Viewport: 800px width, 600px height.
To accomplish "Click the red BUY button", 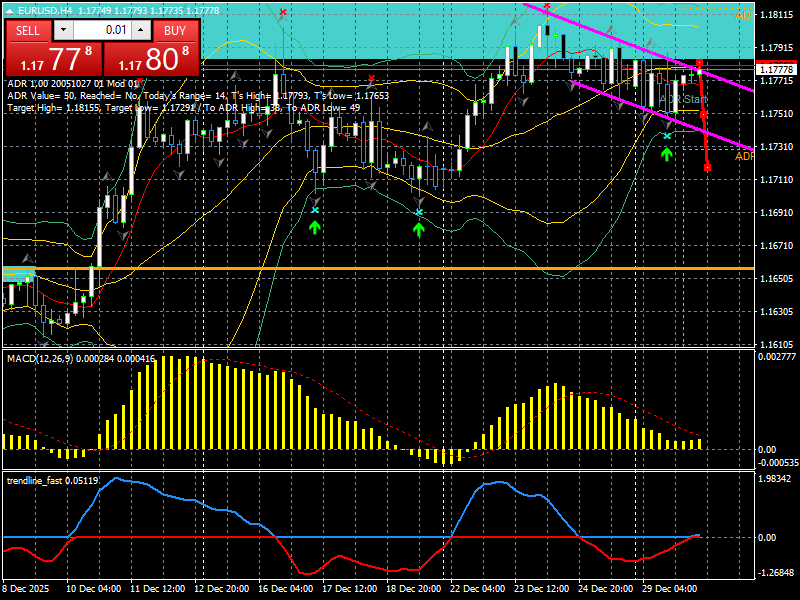I will pyautogui.click(x=175, y=31).
